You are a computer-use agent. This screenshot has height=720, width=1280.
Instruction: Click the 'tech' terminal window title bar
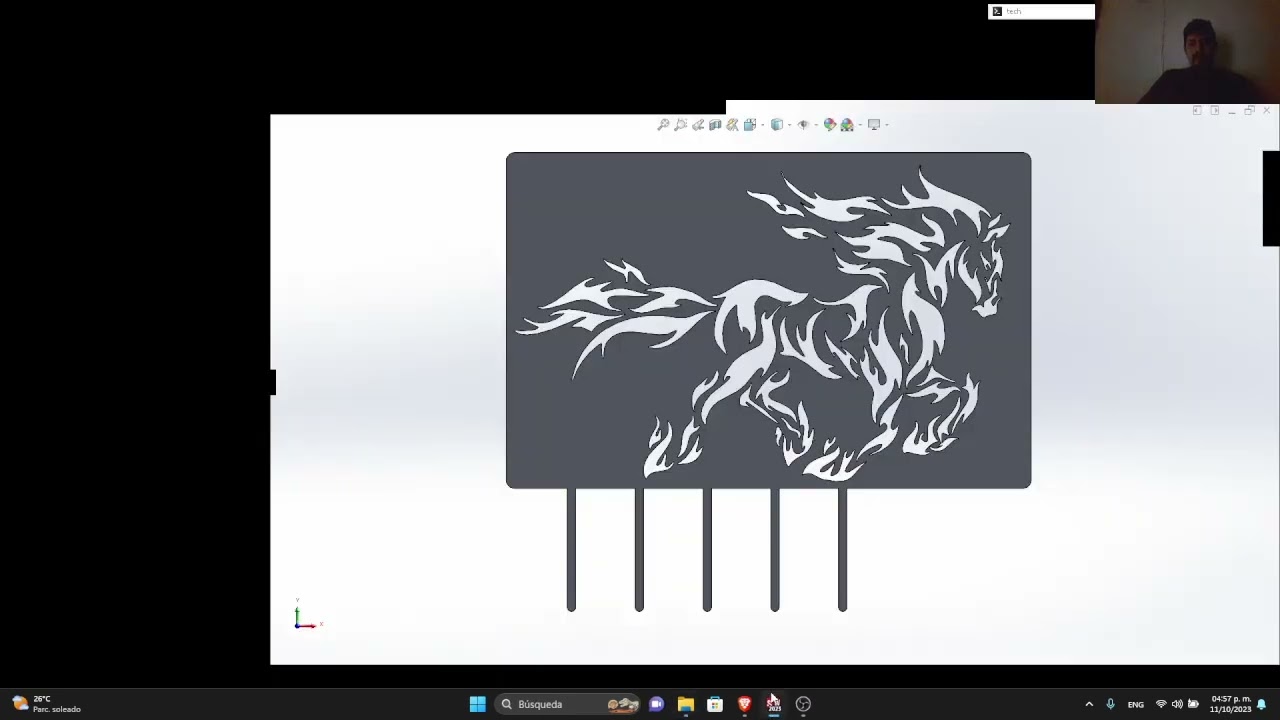(x=1041, y=11)
